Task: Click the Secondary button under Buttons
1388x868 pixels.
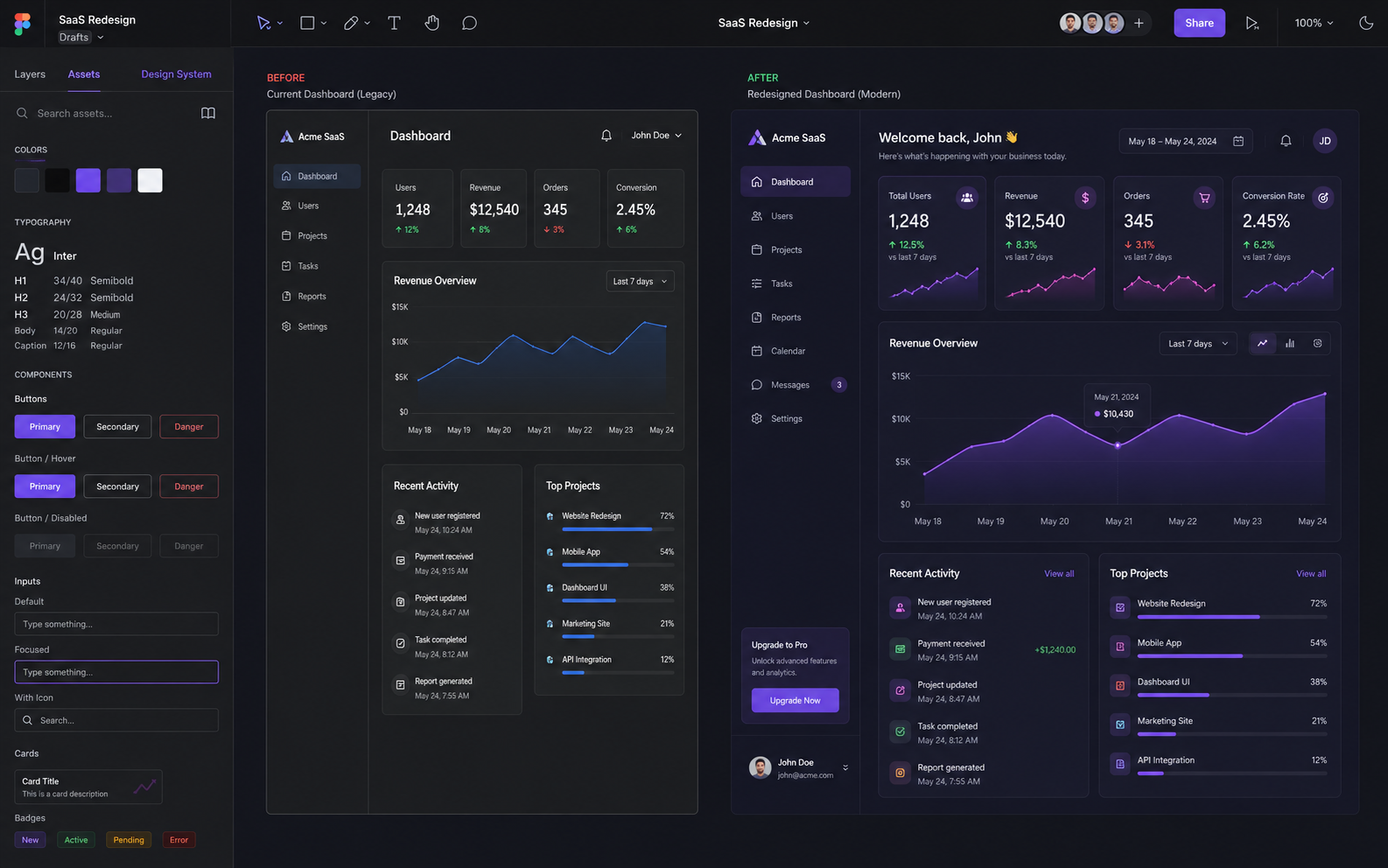Action: pos(117,427)
